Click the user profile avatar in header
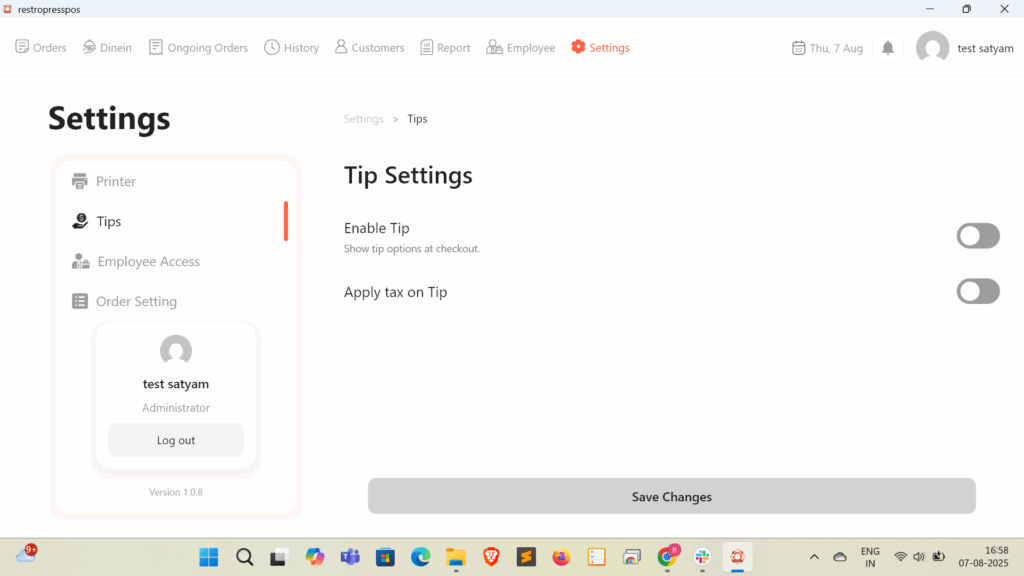This screenshot has height=576, width=1024. (932, 48)
